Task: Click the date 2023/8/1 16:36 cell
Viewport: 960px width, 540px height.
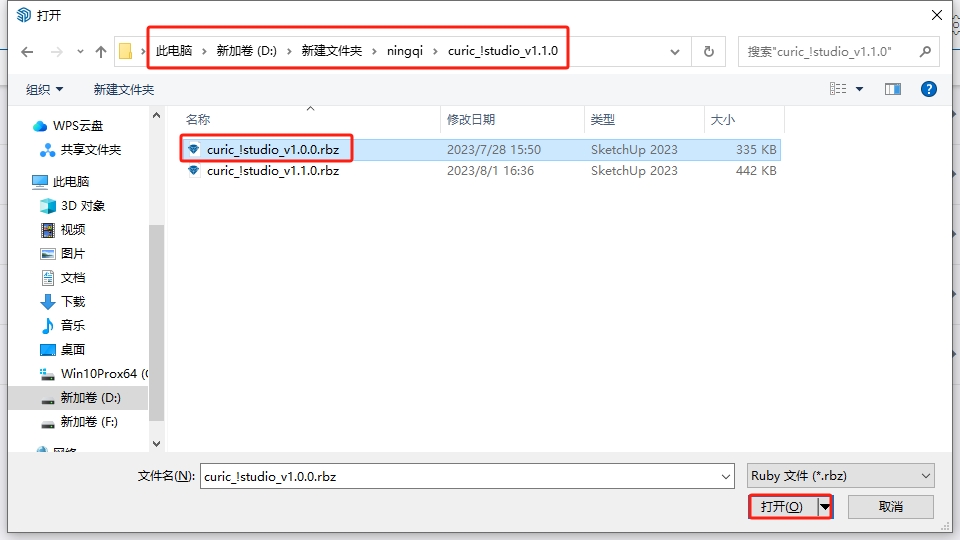Action: coord(490,171)
